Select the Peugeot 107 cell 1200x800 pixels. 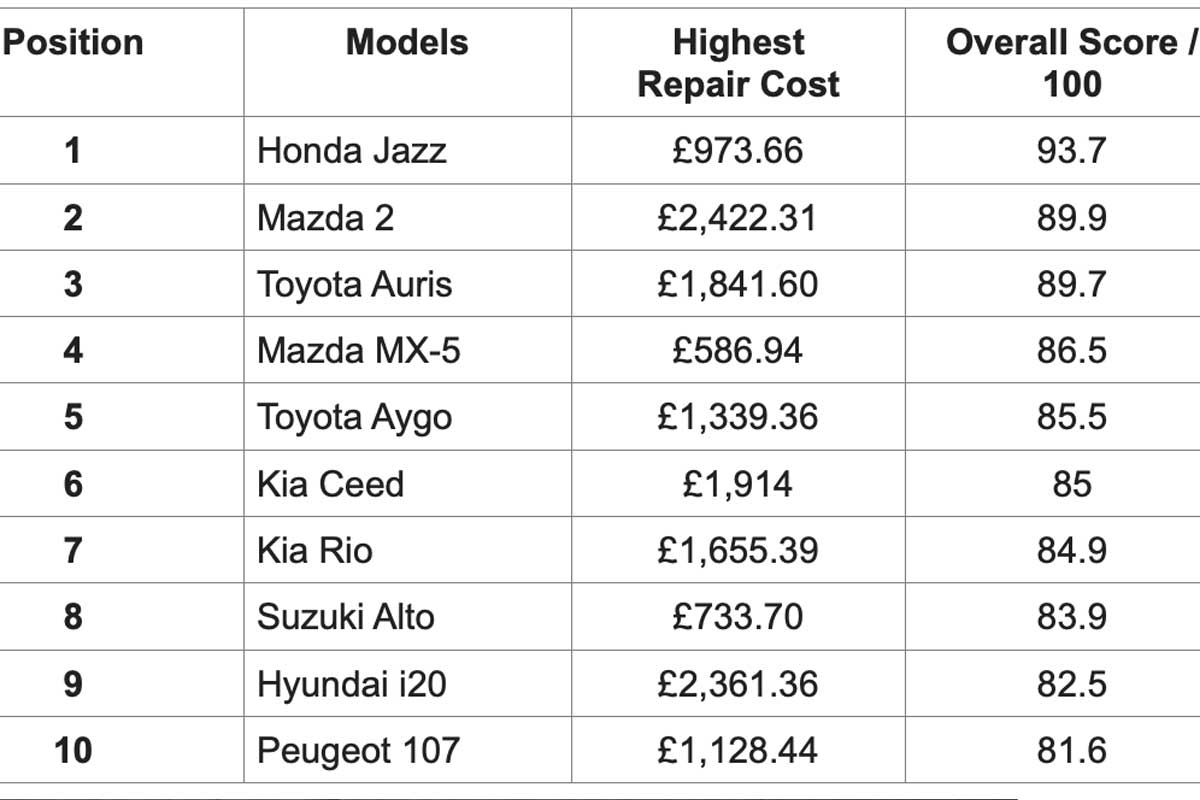click(x=359, y=751)
